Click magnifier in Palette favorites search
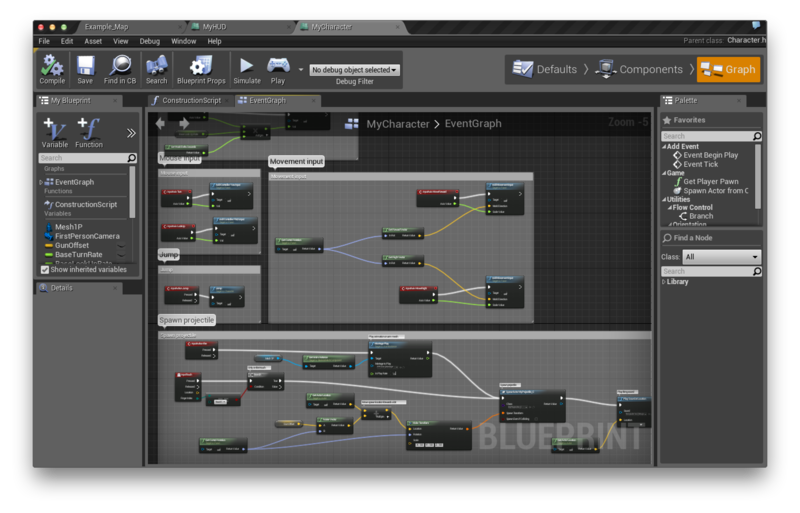This screenshot has width=800, height=513. tap(757, 136)
